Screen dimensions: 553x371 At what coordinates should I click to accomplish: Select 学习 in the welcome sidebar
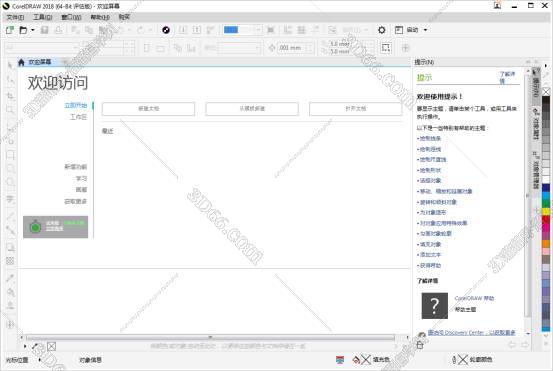point(81,178)
